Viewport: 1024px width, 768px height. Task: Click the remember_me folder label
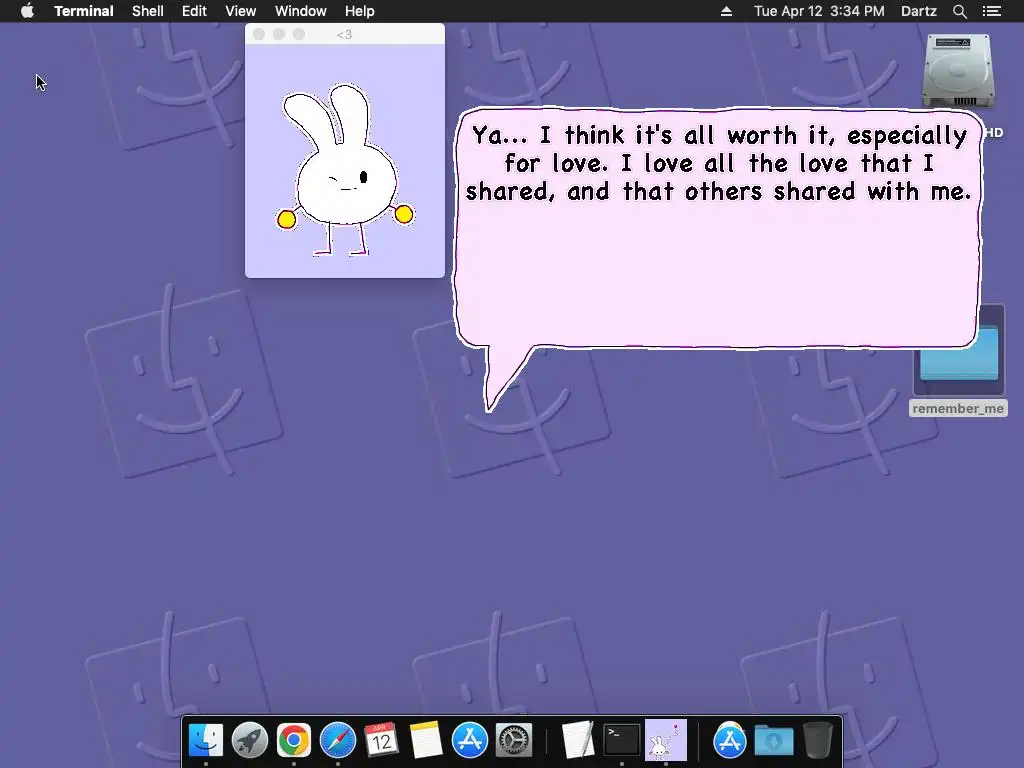pyautogui.click(x=958, y=408)
